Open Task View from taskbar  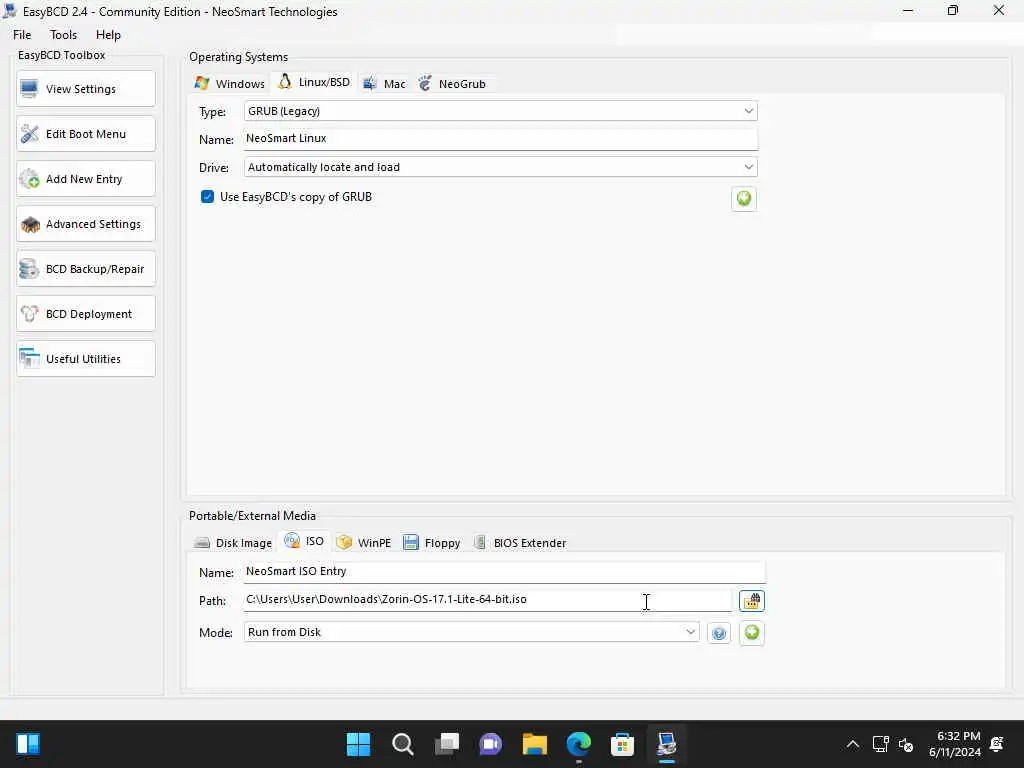447,744
